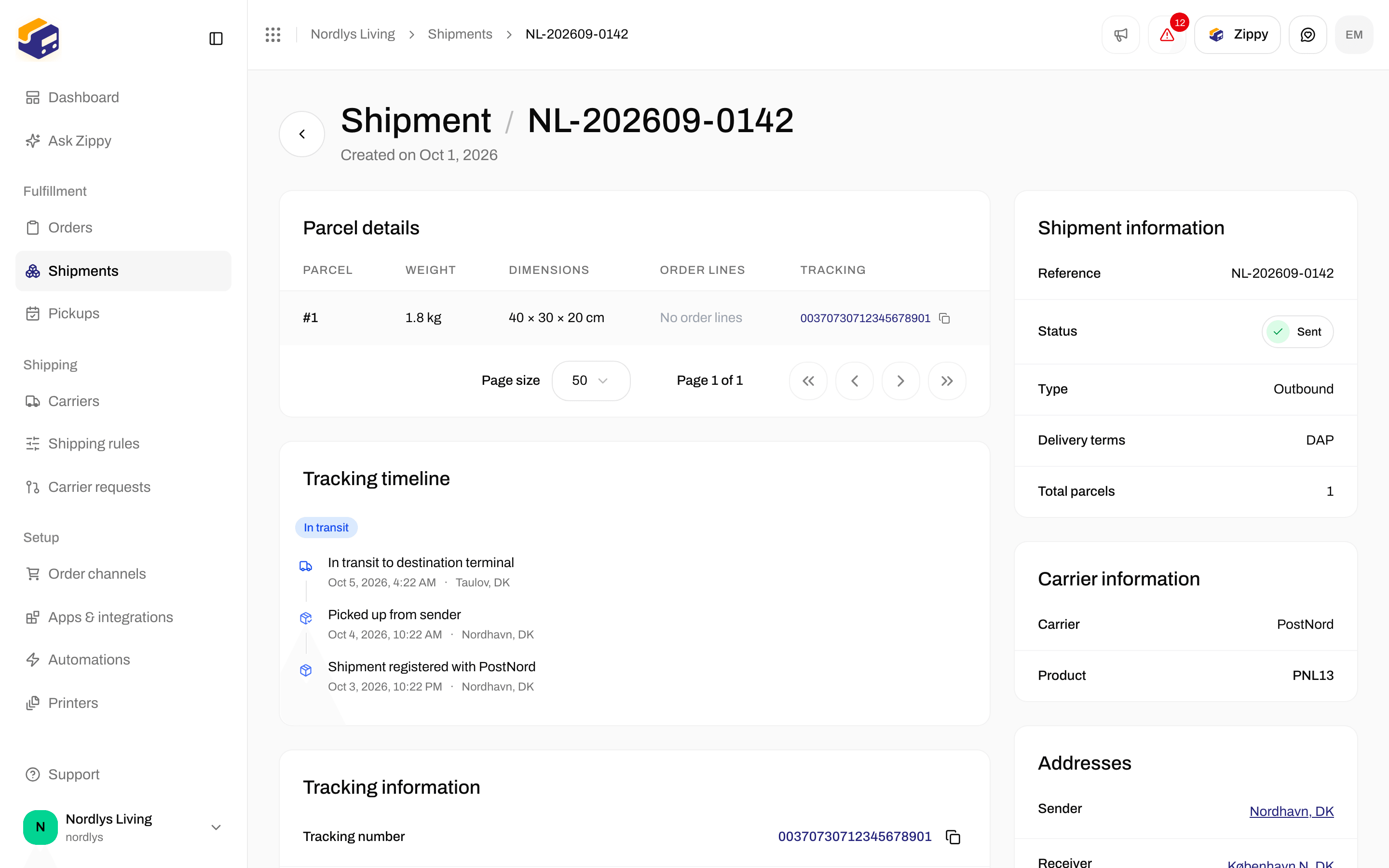The width and height of the screenshot is (1389, 868).
Task: Click the box icon for Shipment registered event
Action: [306, 670]
